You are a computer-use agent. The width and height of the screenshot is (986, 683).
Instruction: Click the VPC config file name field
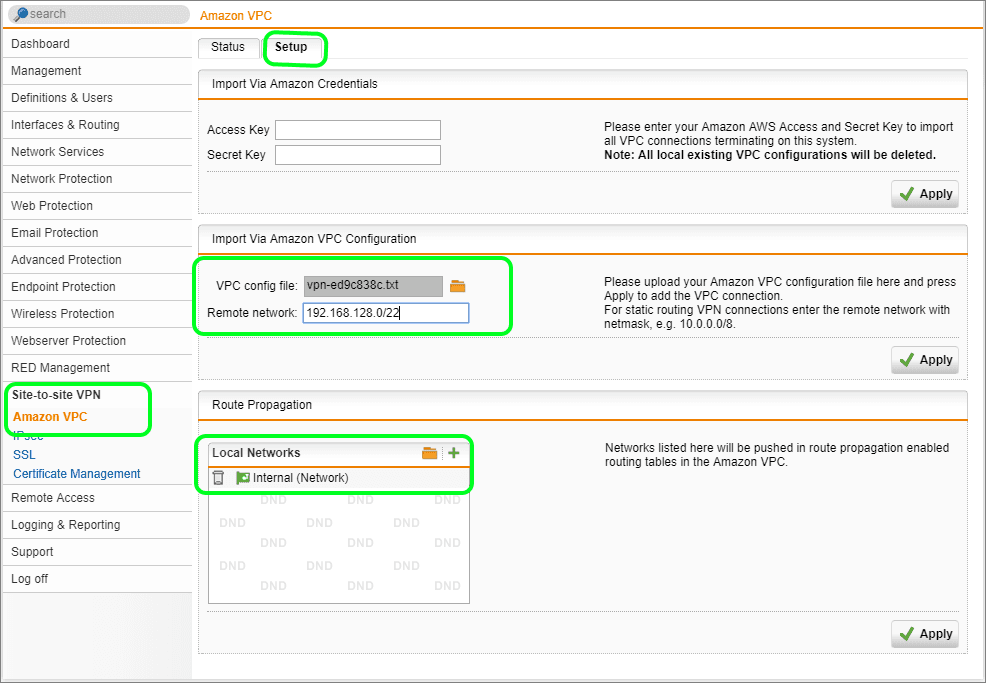(x=373, y=286)
